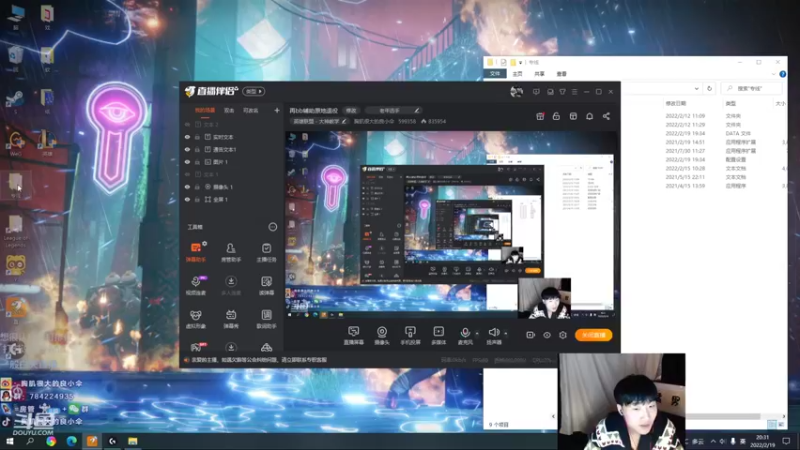
Task: Add a new scene with plus button
Action: (277, 110)
